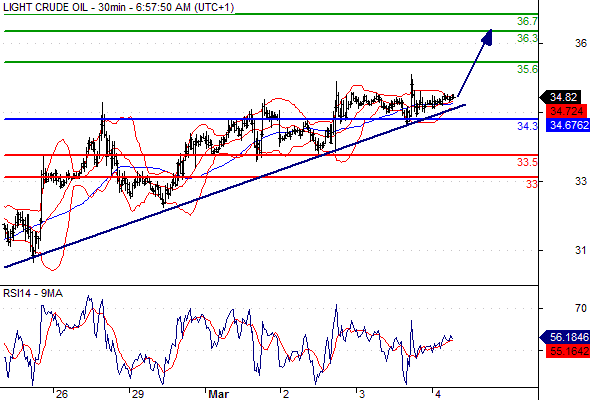Screen dimensions: 590x400
Task: Click the 26 date marker on axis
Action: (x=62, y=394)
